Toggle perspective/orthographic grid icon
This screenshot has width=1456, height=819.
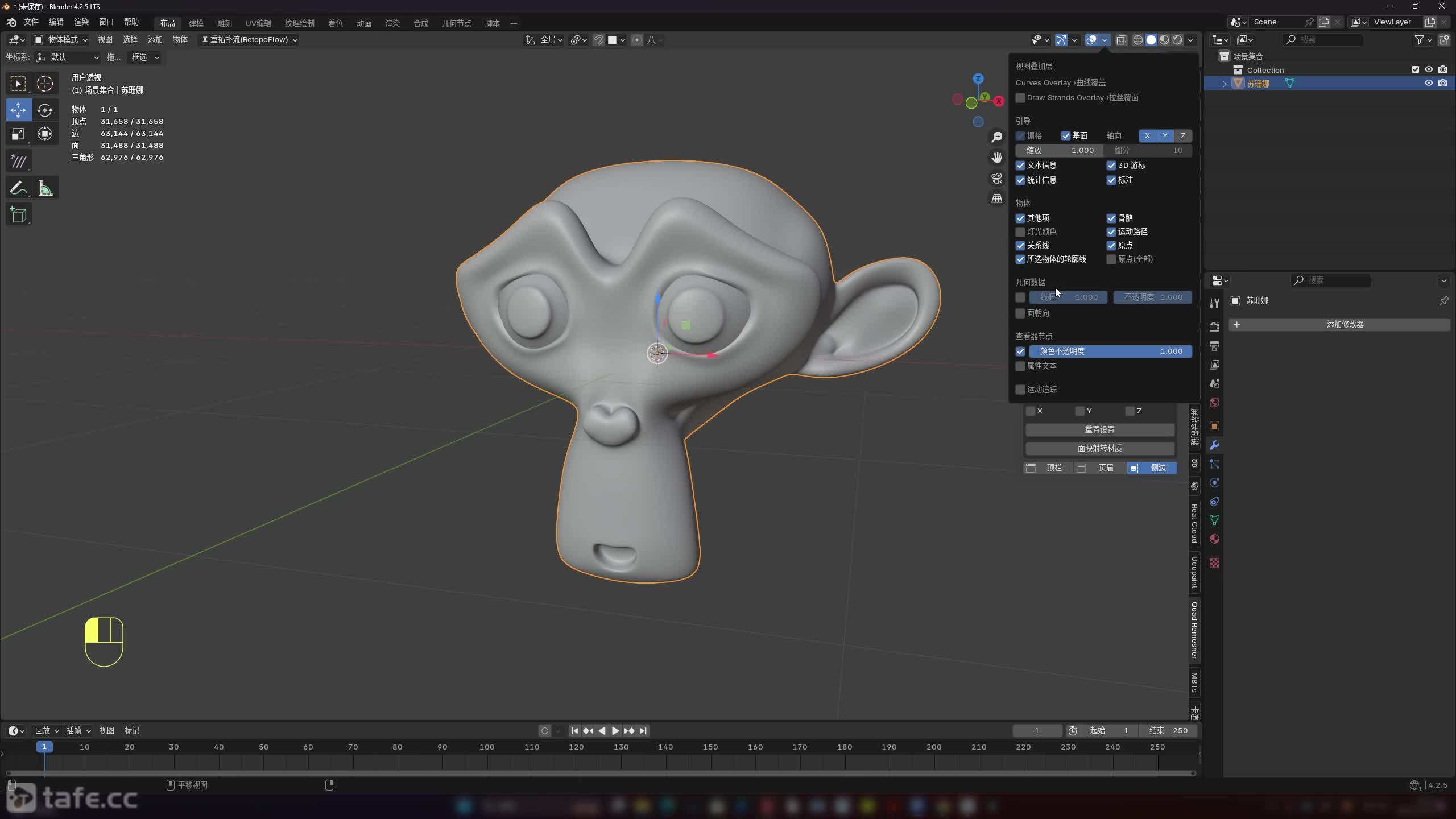click(x=996, y=198)
